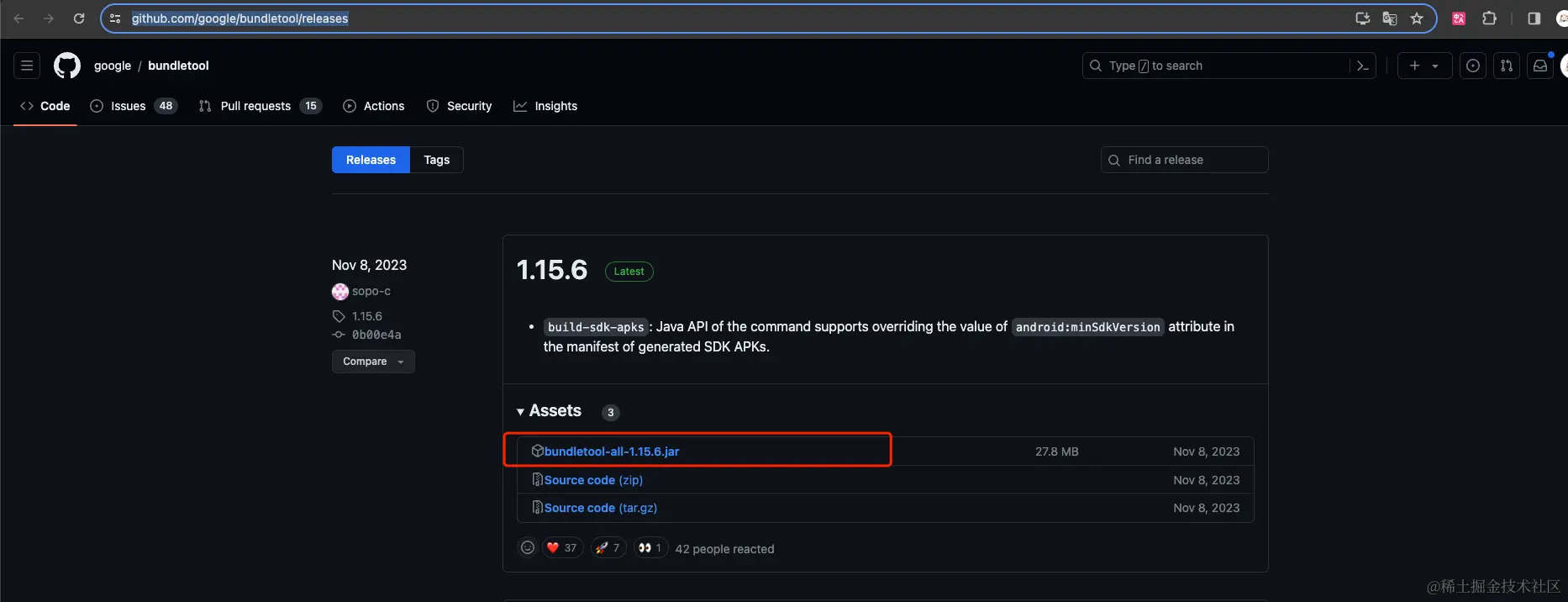The height and width of the screenshot is (602, 1568).
Task: Open the Pull requests tab
Action: coord(260,106)
